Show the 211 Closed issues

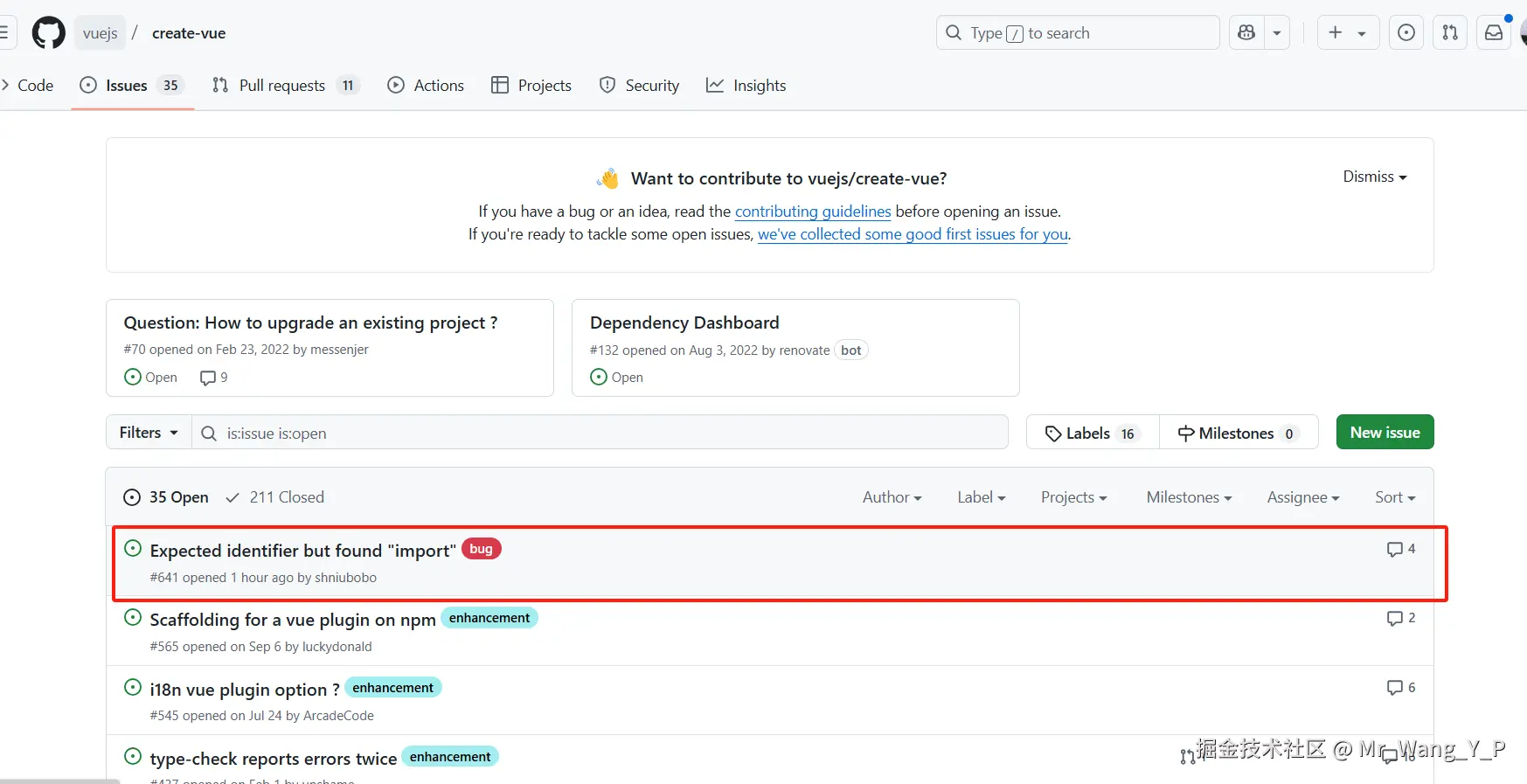point(275,497)
